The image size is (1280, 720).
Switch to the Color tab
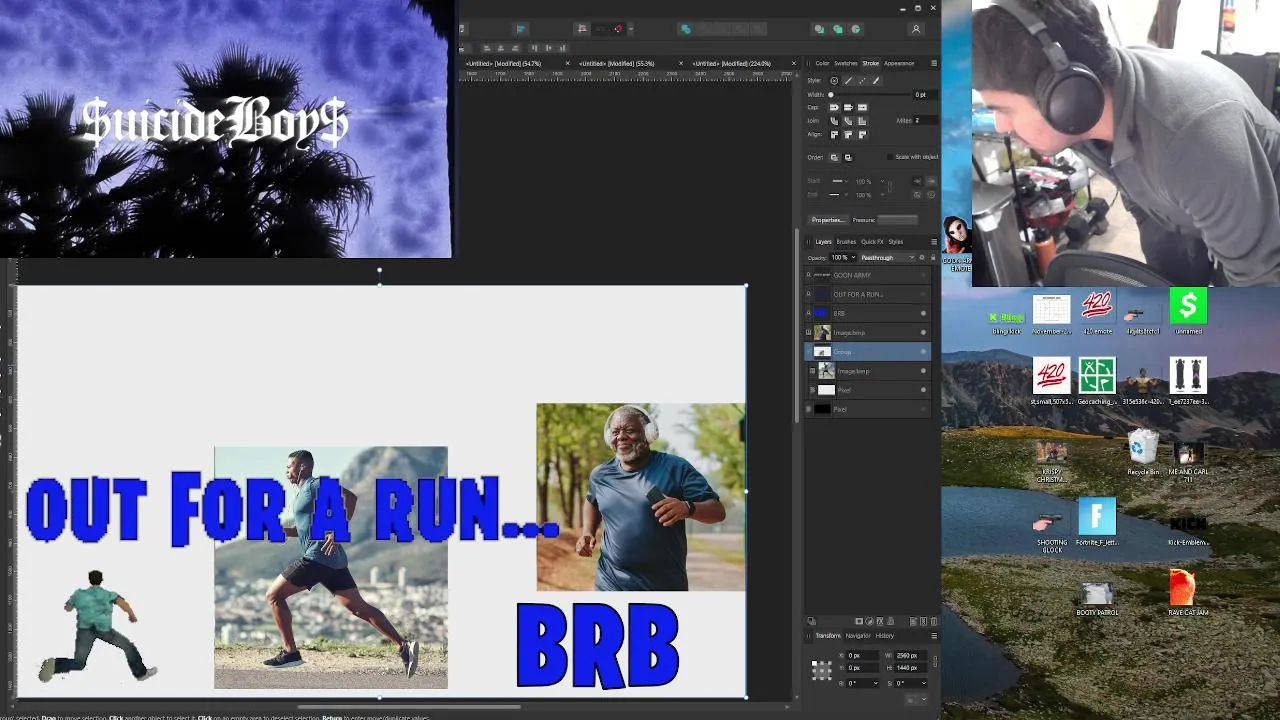pos(822,63)
